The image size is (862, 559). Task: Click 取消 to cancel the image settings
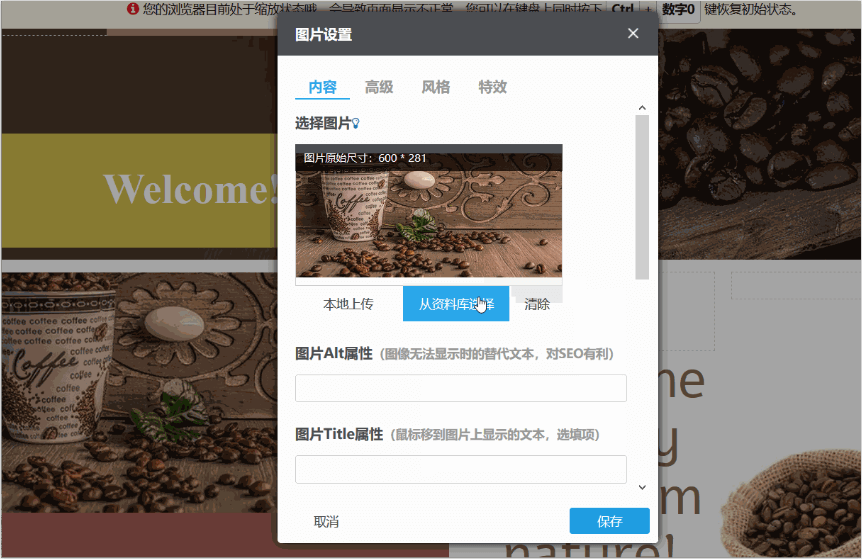coord(326,521)
